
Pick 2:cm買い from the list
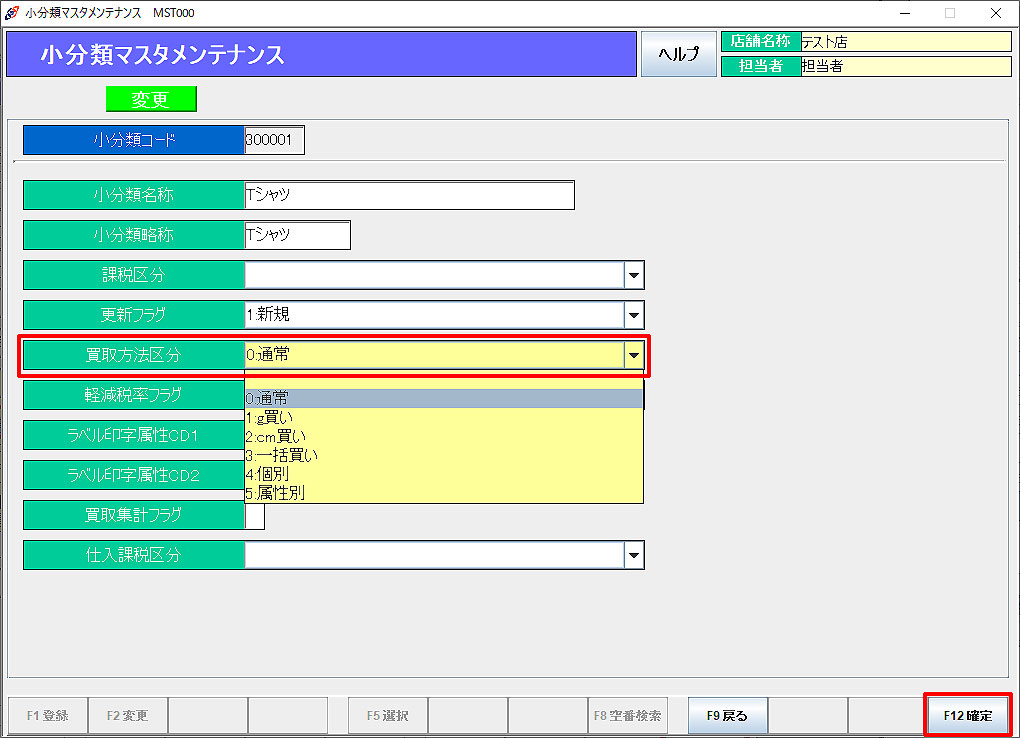click(443, 437)
